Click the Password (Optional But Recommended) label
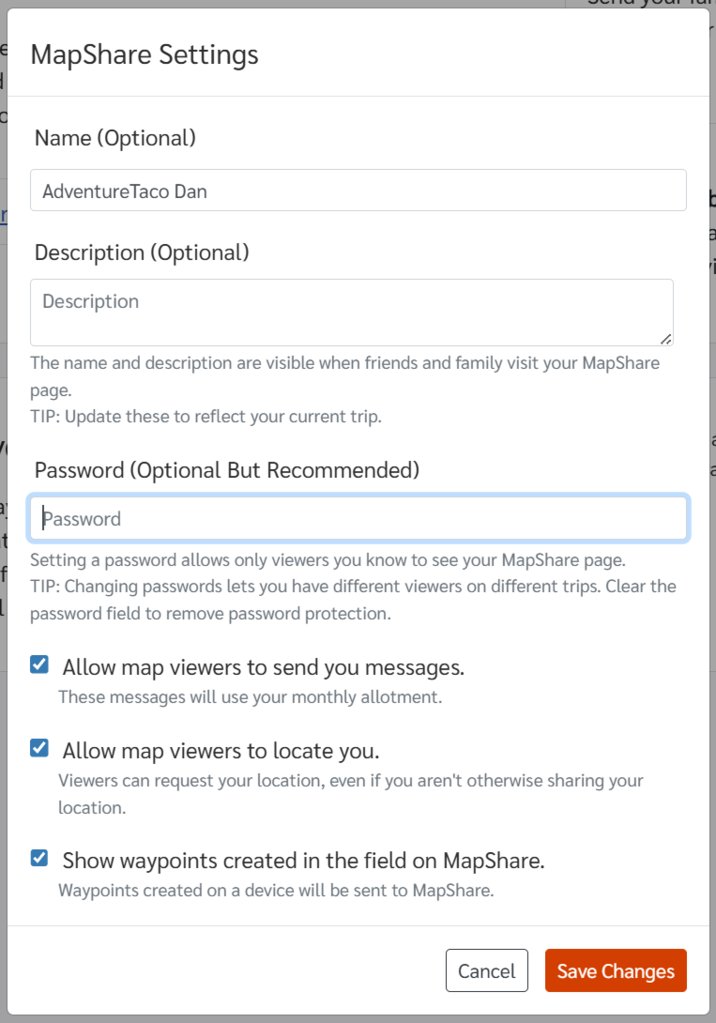716x1023 pixels. (226, 470)
